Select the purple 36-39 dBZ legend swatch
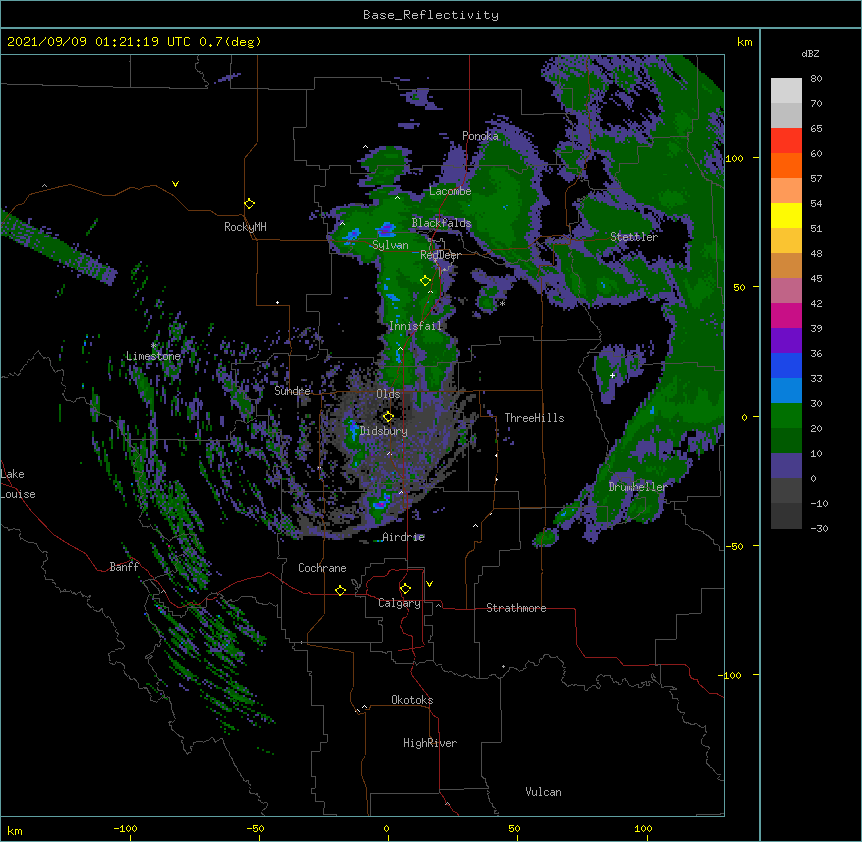 coord(786,341)
